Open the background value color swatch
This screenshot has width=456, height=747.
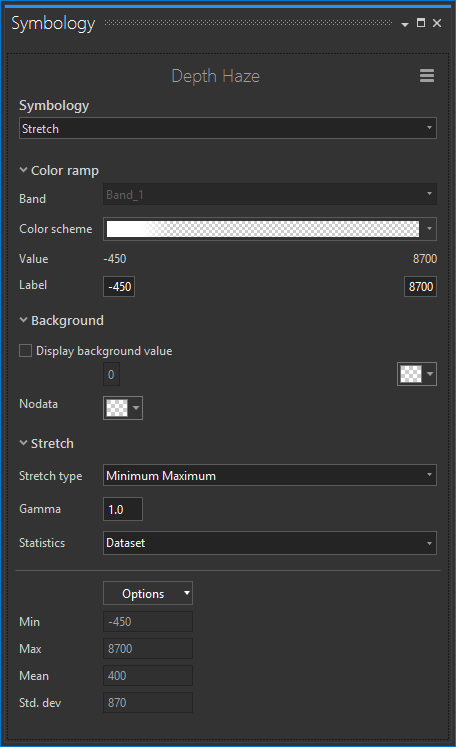417,374
